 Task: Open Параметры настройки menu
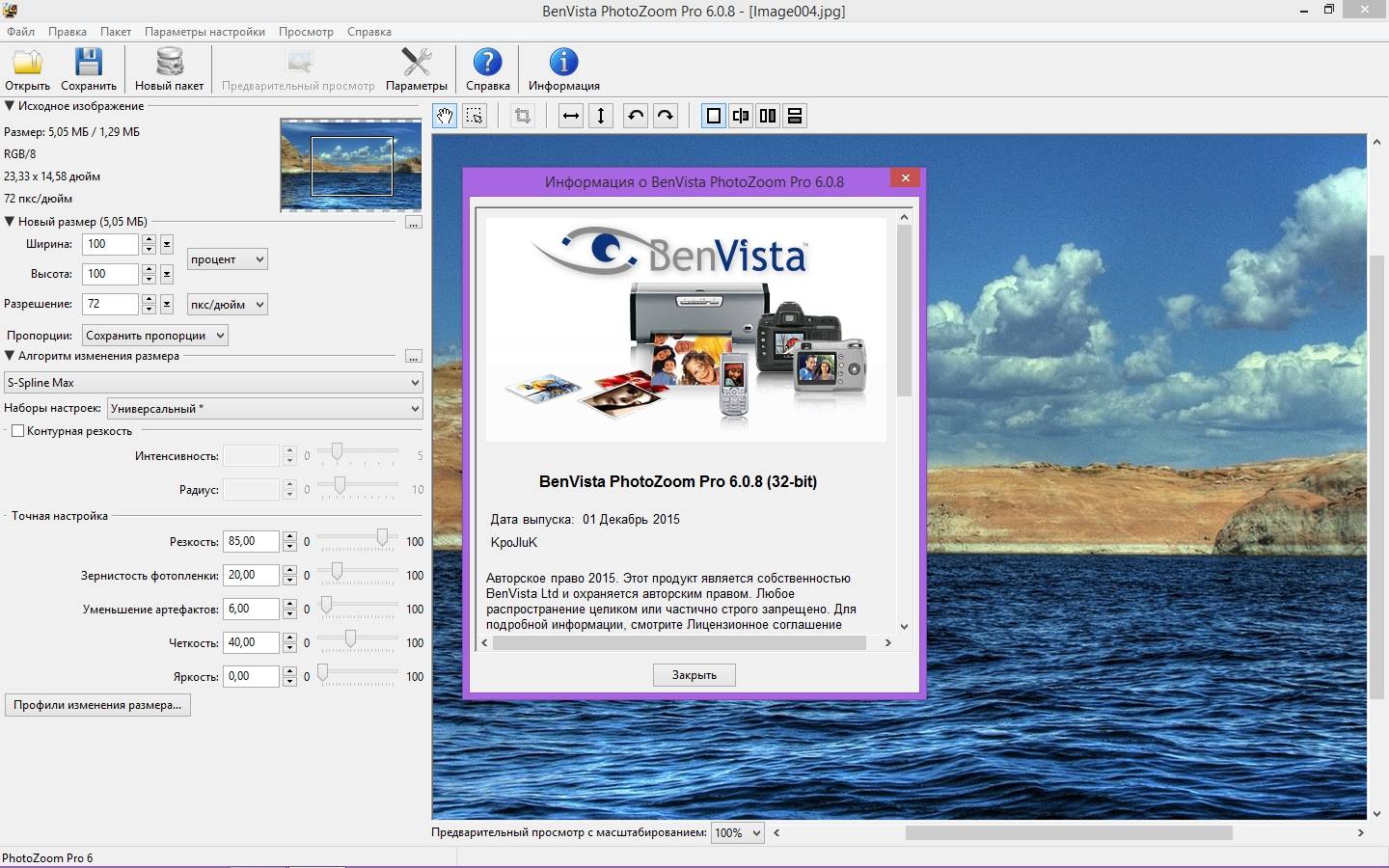point(204,32)
